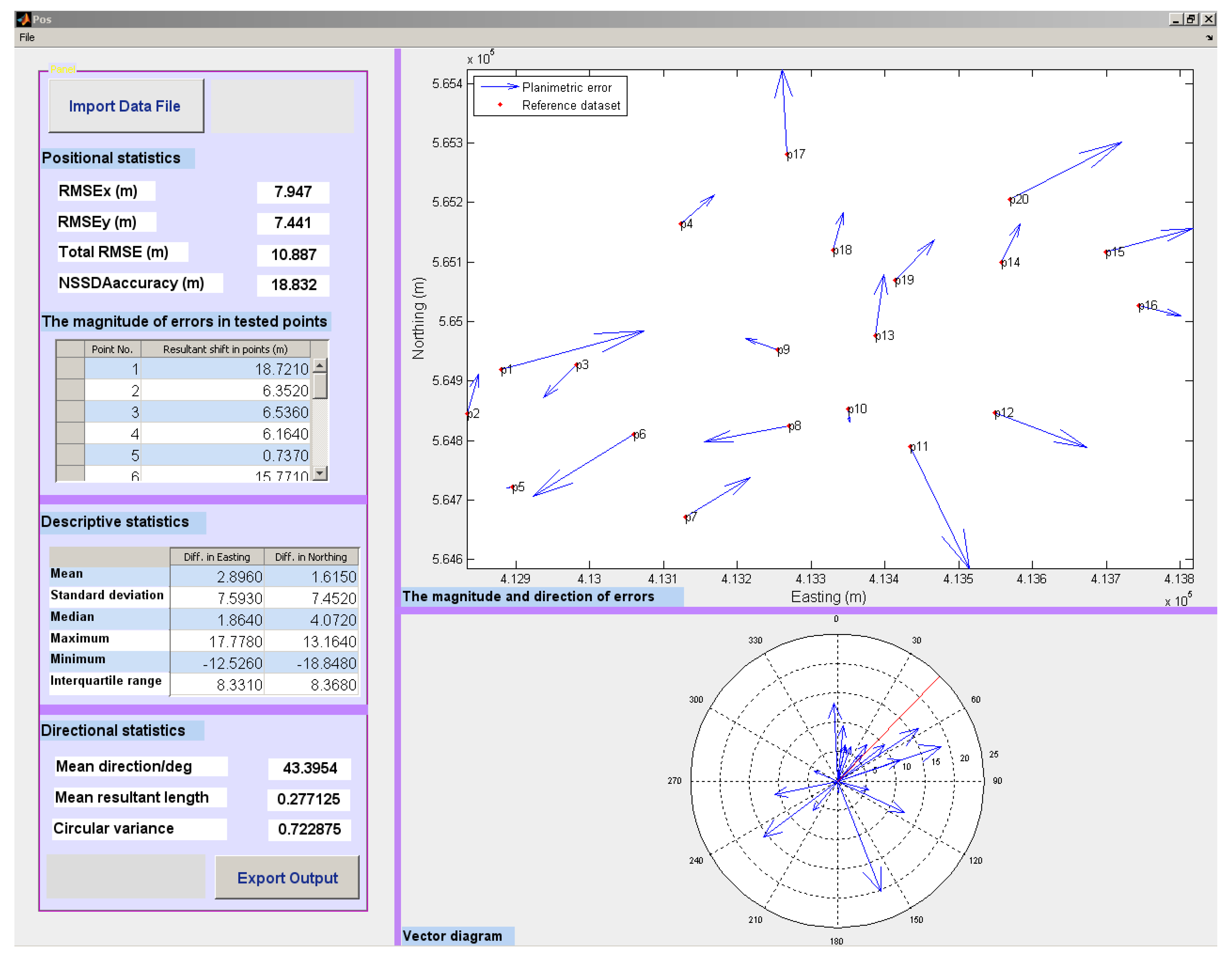Image resolution: width=1232 pixels, height=969 pixels.
Task: Click the Reference dataset legend entry
Action: (559, 105)
